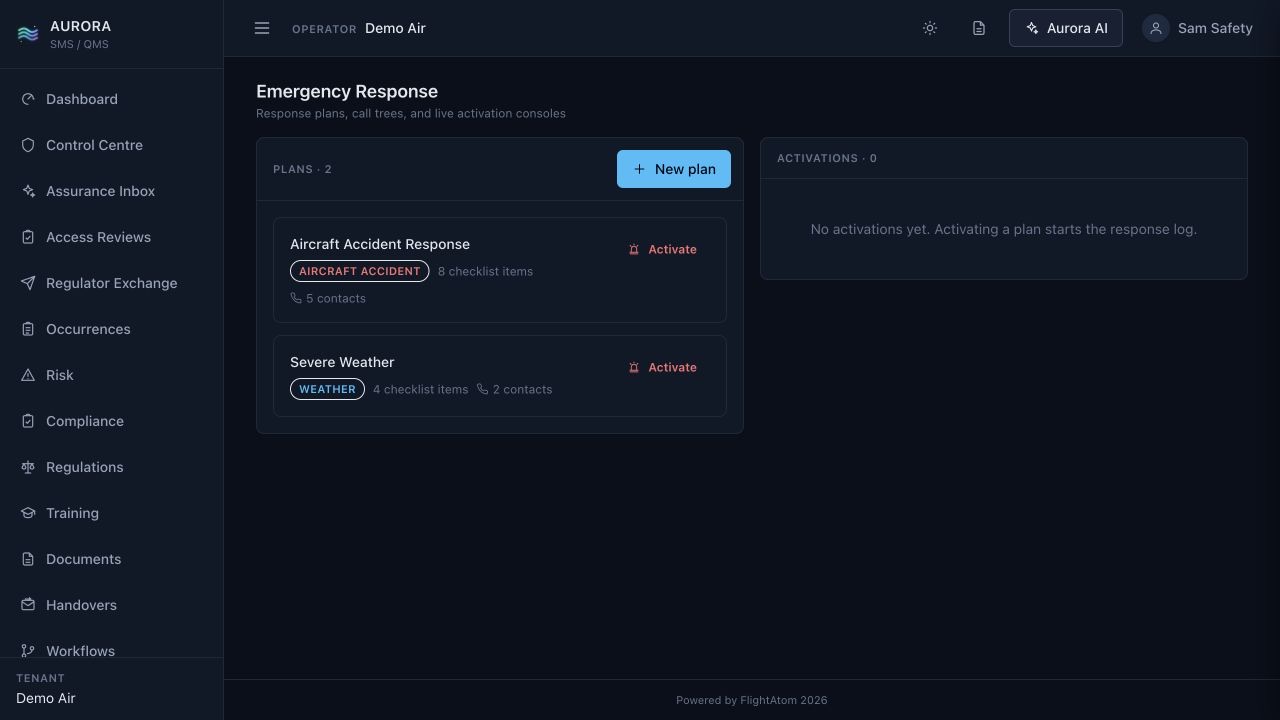The image size is (1280, 720).
Task: Click siren icon for Severe Weather
Action: point(634,368)
